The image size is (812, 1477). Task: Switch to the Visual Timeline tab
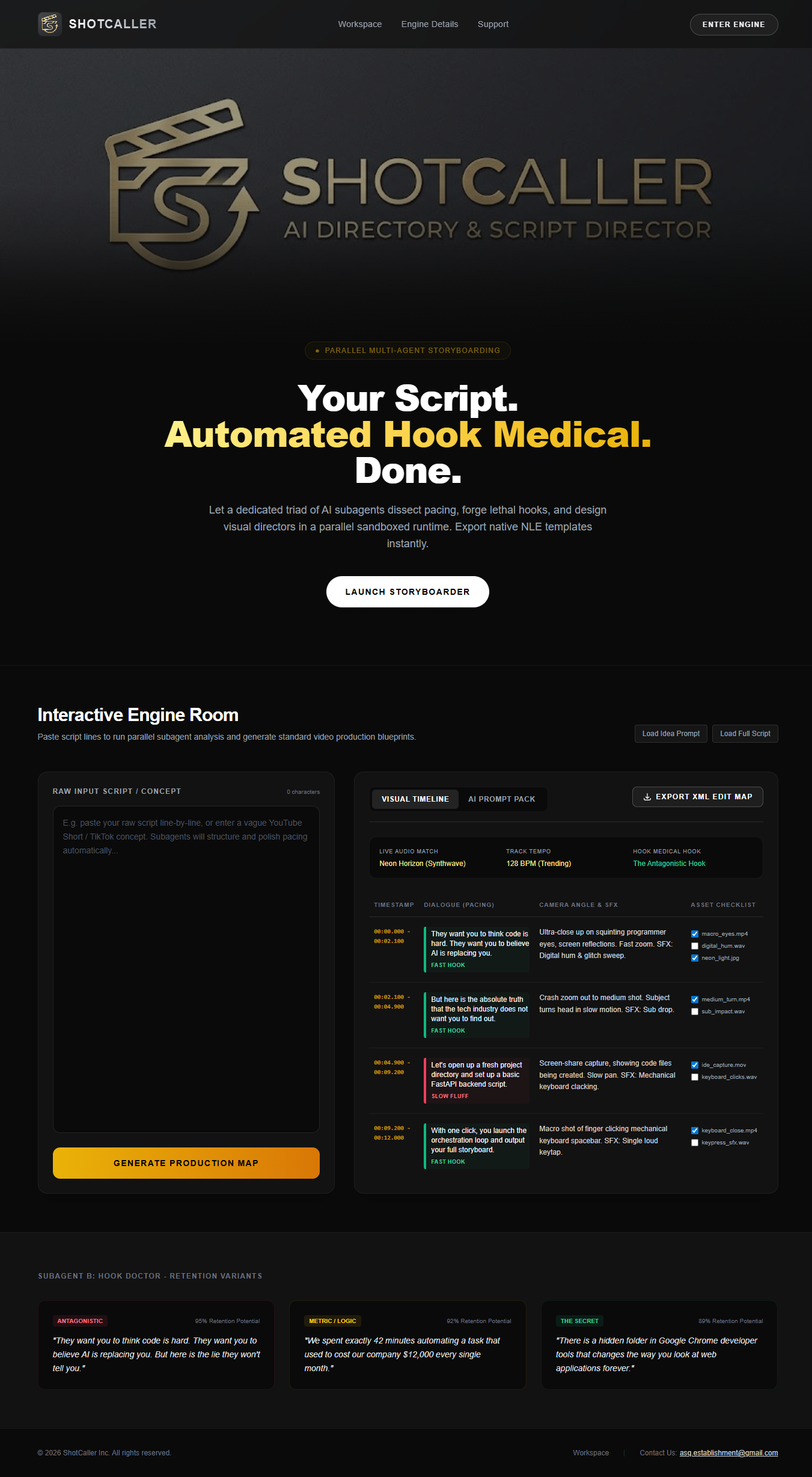(x=415, y=799)
